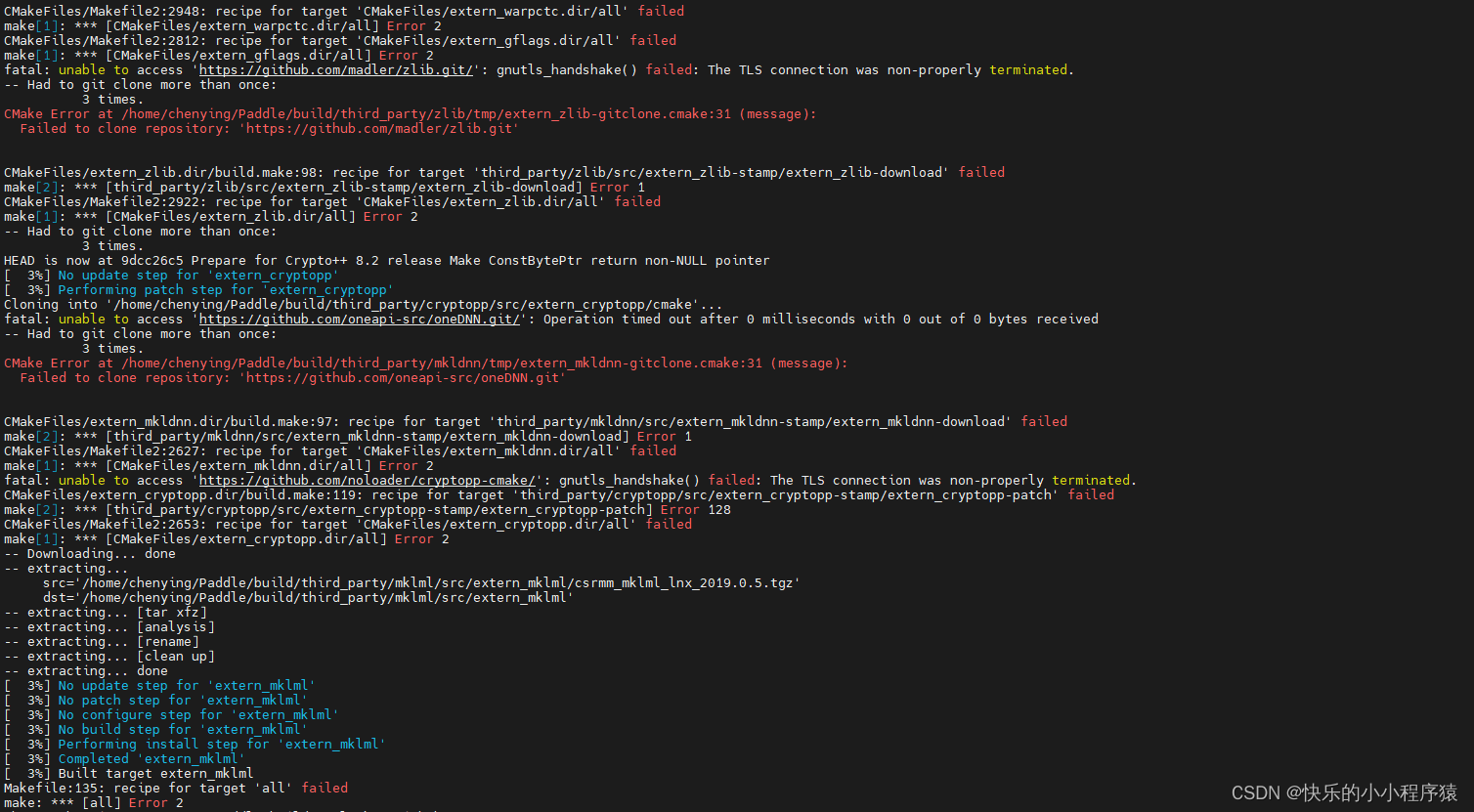Click 'make[1]: *** [CMakeFiles/extern_warpctc.dir/all] Error 2'
This screenshot has height=812, width=1474.
(223, 26)
